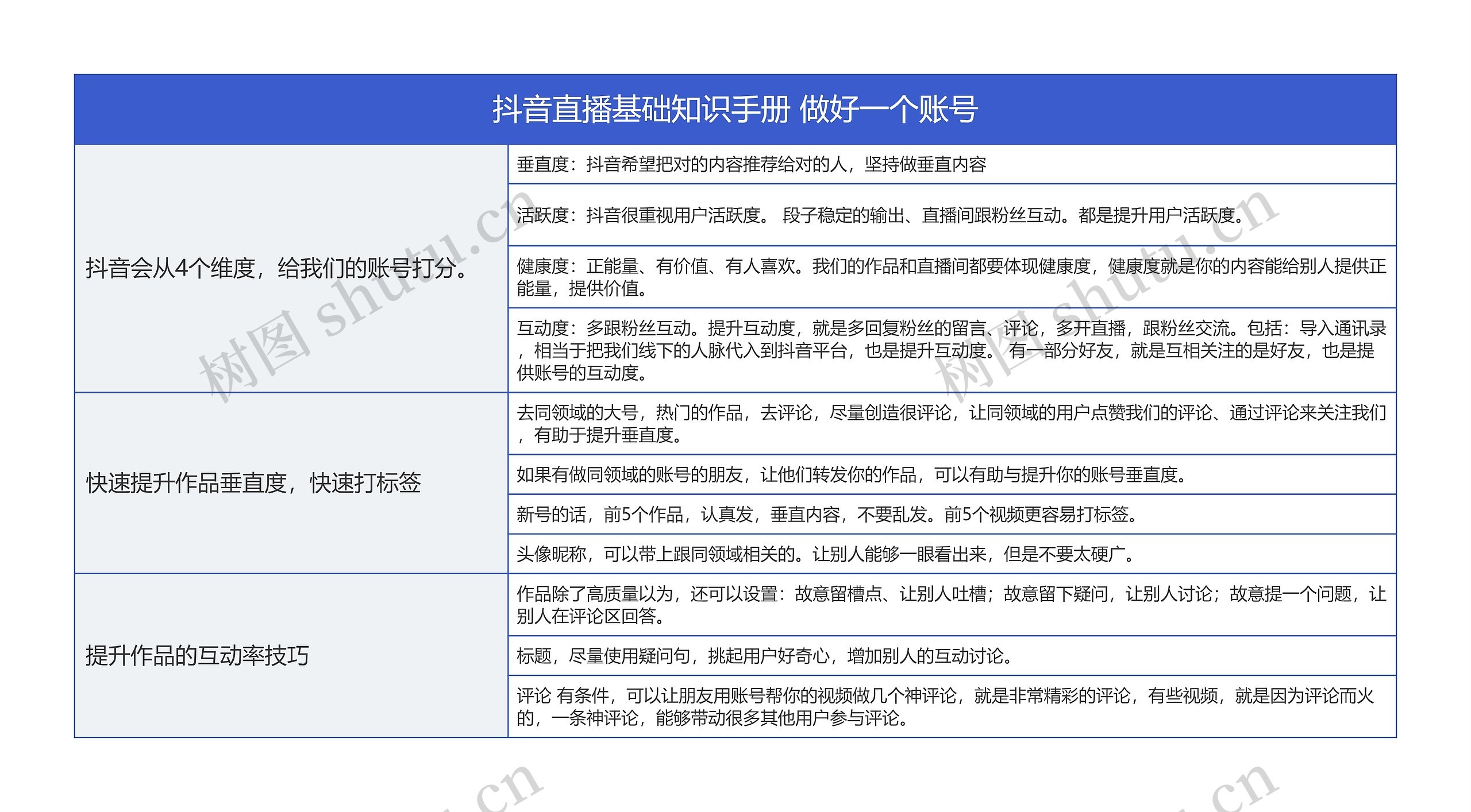Click the row starting with '垂直度：抖音希望'
1471x812 pixels.
pyautogui.click(x=952, y=164)
